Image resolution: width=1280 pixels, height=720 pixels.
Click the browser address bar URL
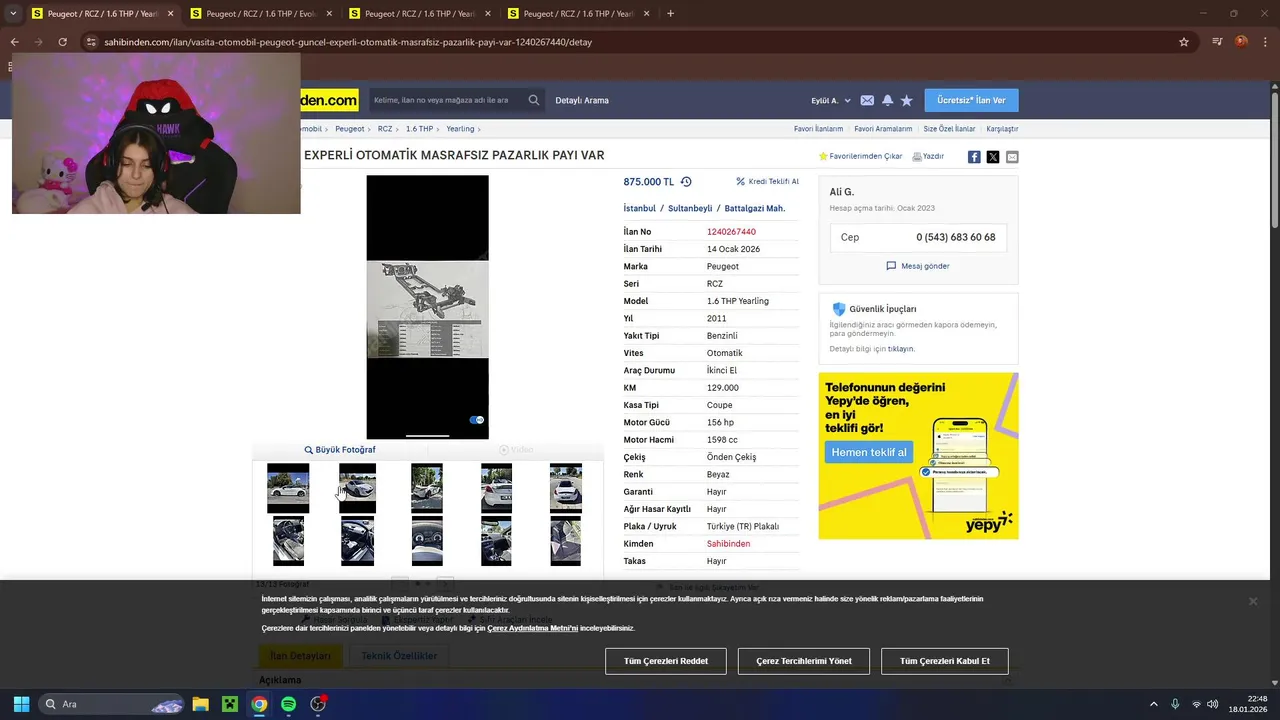348,42
